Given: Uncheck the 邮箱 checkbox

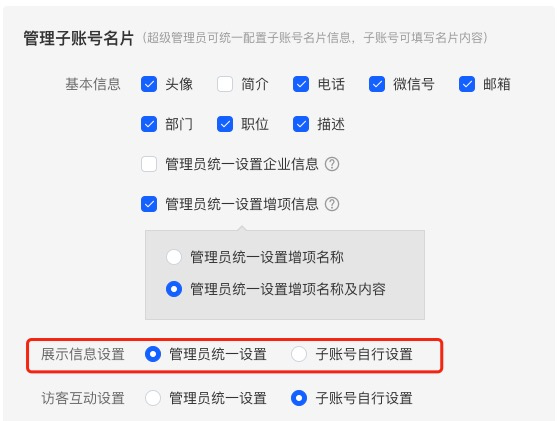Looking at the screenshot, I should click(x=467, y=84).
